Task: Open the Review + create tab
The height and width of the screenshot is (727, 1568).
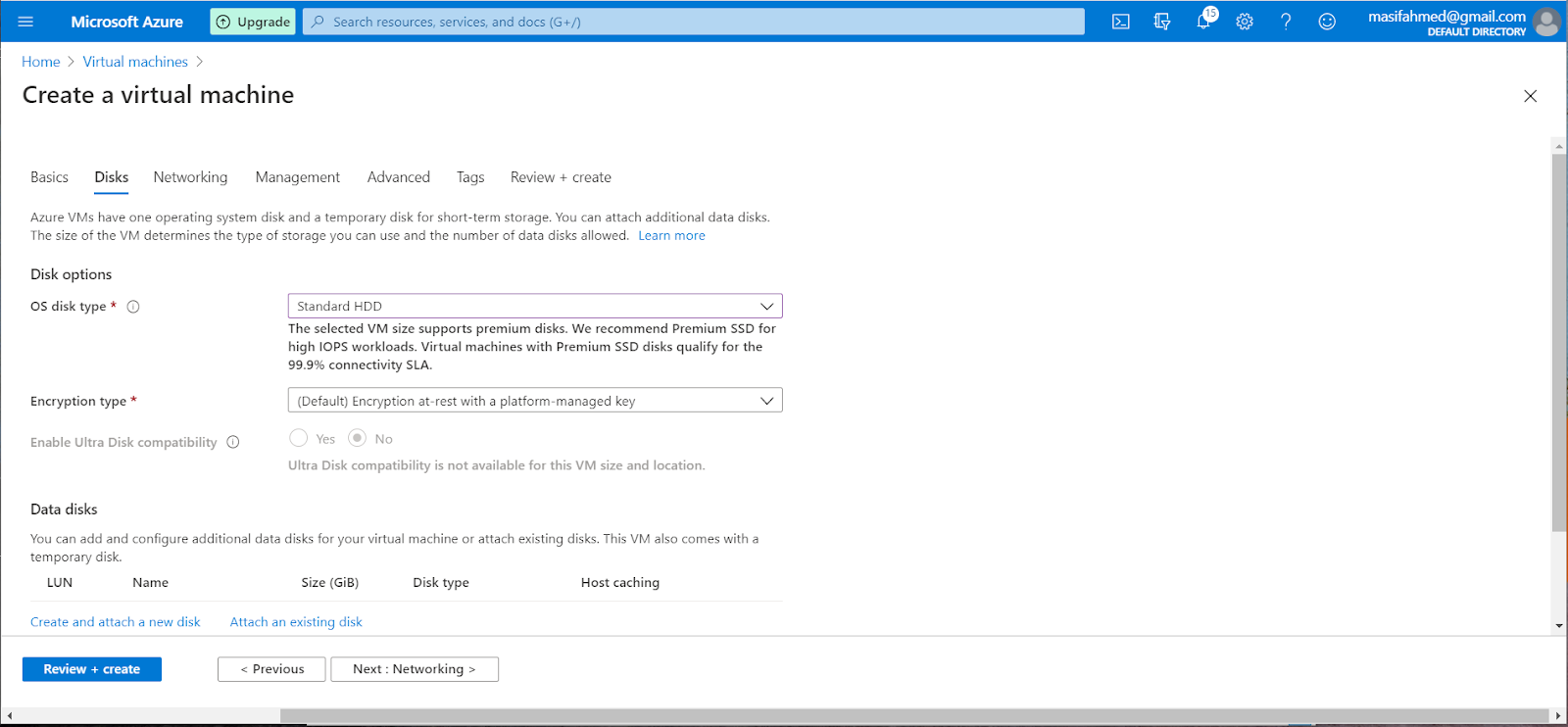Action: [x=561, y=177]
